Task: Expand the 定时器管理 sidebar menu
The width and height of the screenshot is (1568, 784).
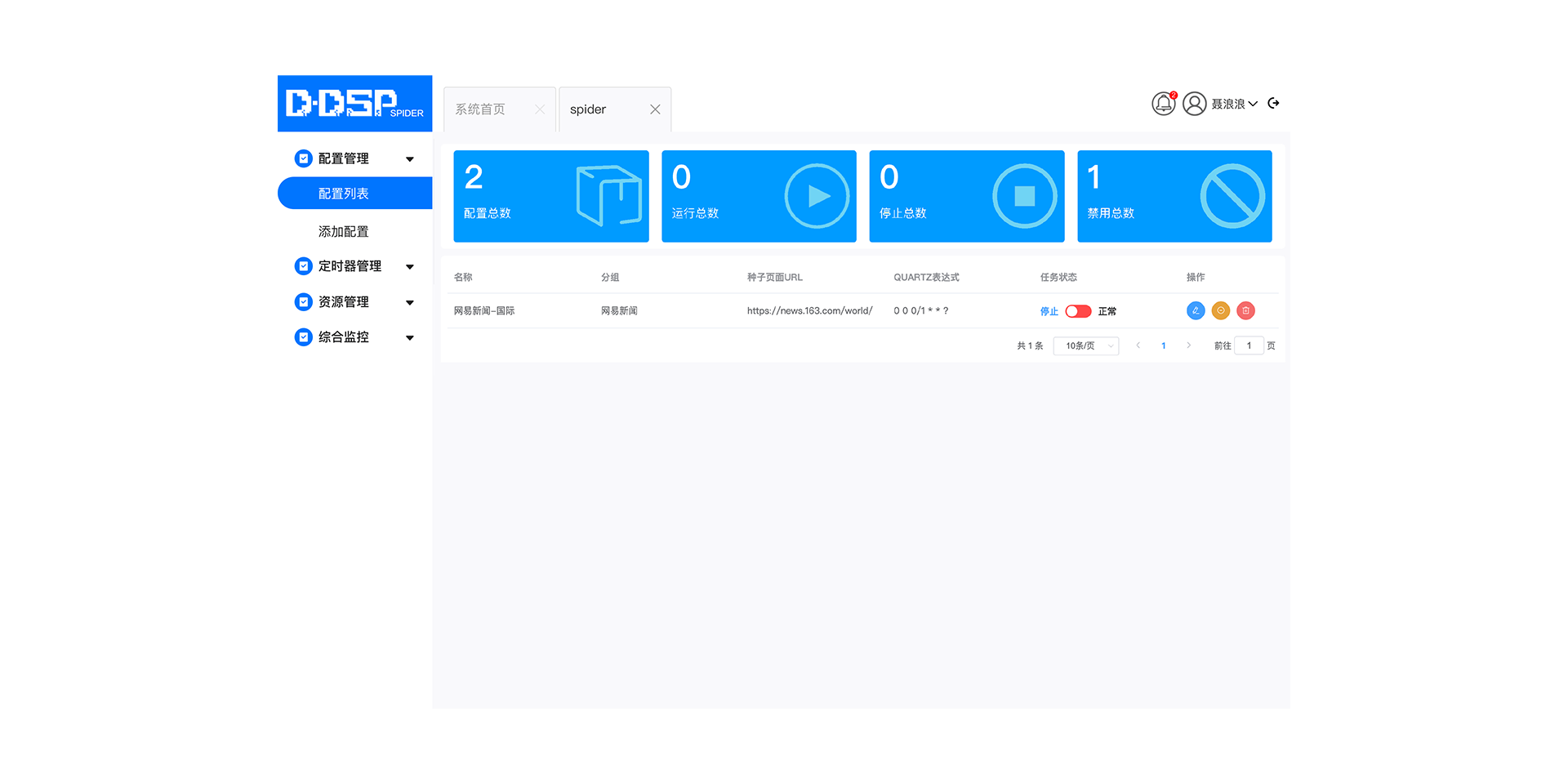Action: tap(354, 266)
